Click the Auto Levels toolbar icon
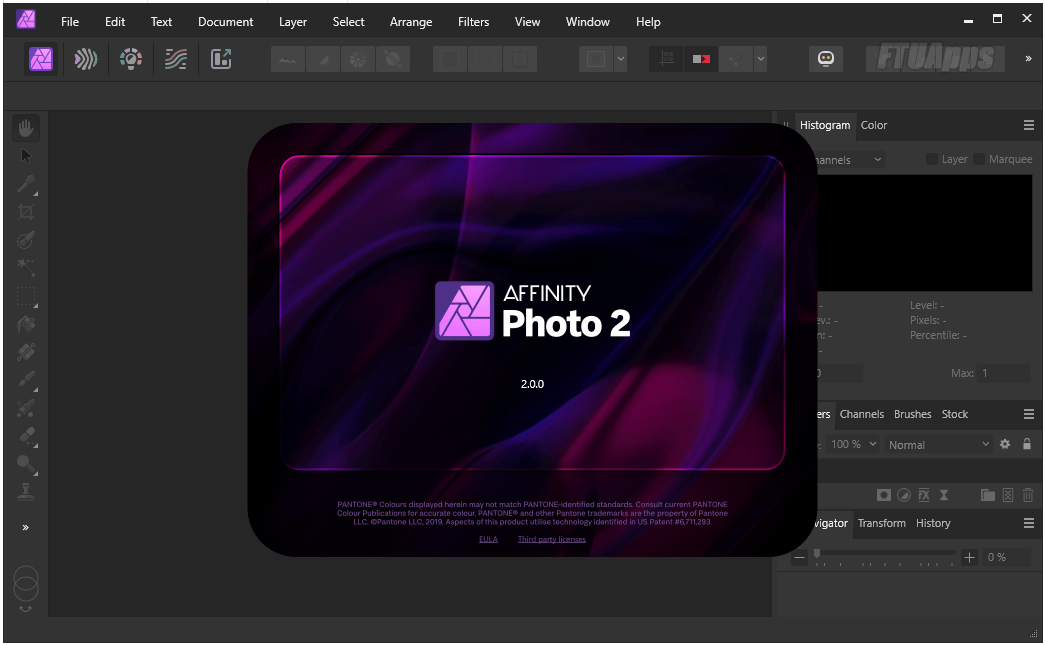This screenshot has height=645, width=1045. 288,59
